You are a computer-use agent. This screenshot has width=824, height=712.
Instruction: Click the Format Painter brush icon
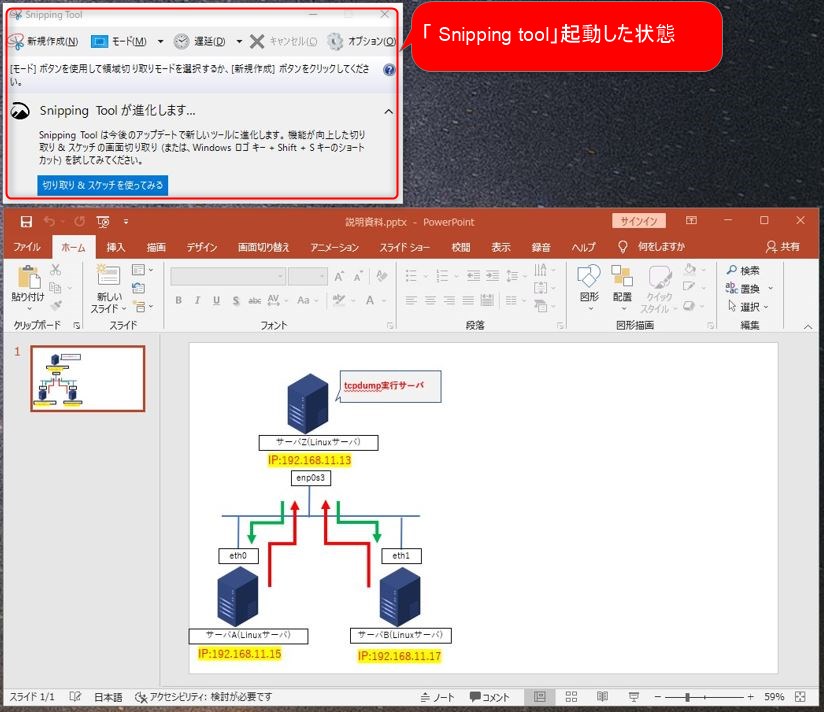pos(56,305)
